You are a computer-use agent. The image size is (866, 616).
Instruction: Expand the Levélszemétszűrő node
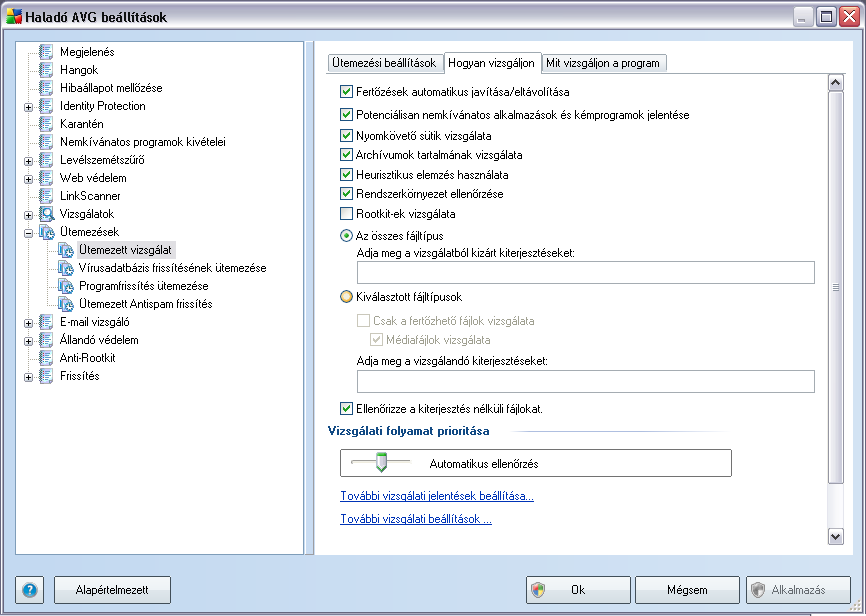tap(29, 161)
